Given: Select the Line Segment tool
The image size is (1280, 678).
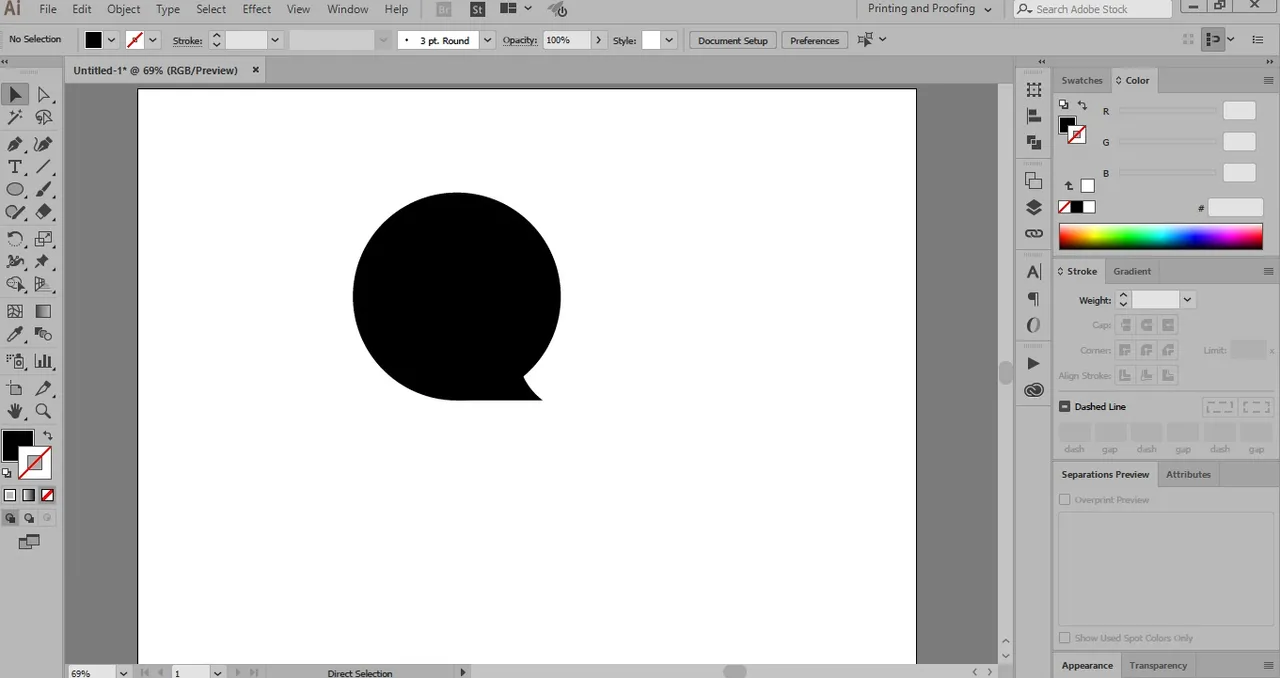Looking at the screenshot, I should click(44, 167).
